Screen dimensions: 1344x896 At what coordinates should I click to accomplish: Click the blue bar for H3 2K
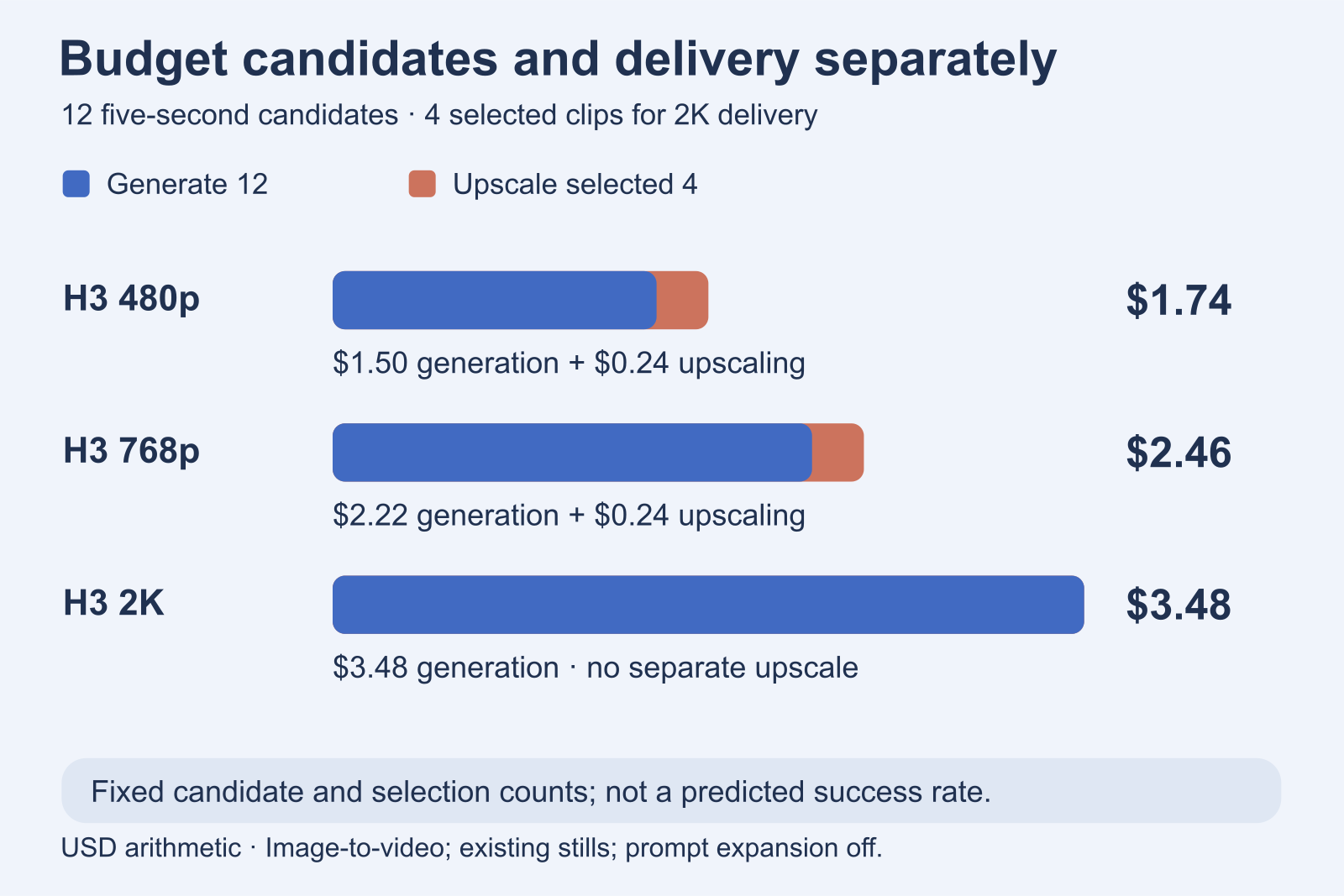coord(708,605)
